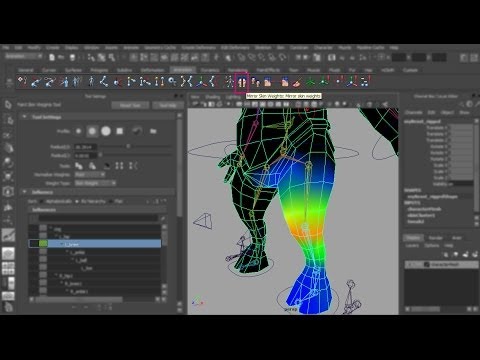Collapse the Influence section
Screen dimensions: 480x360
point(24,192)
